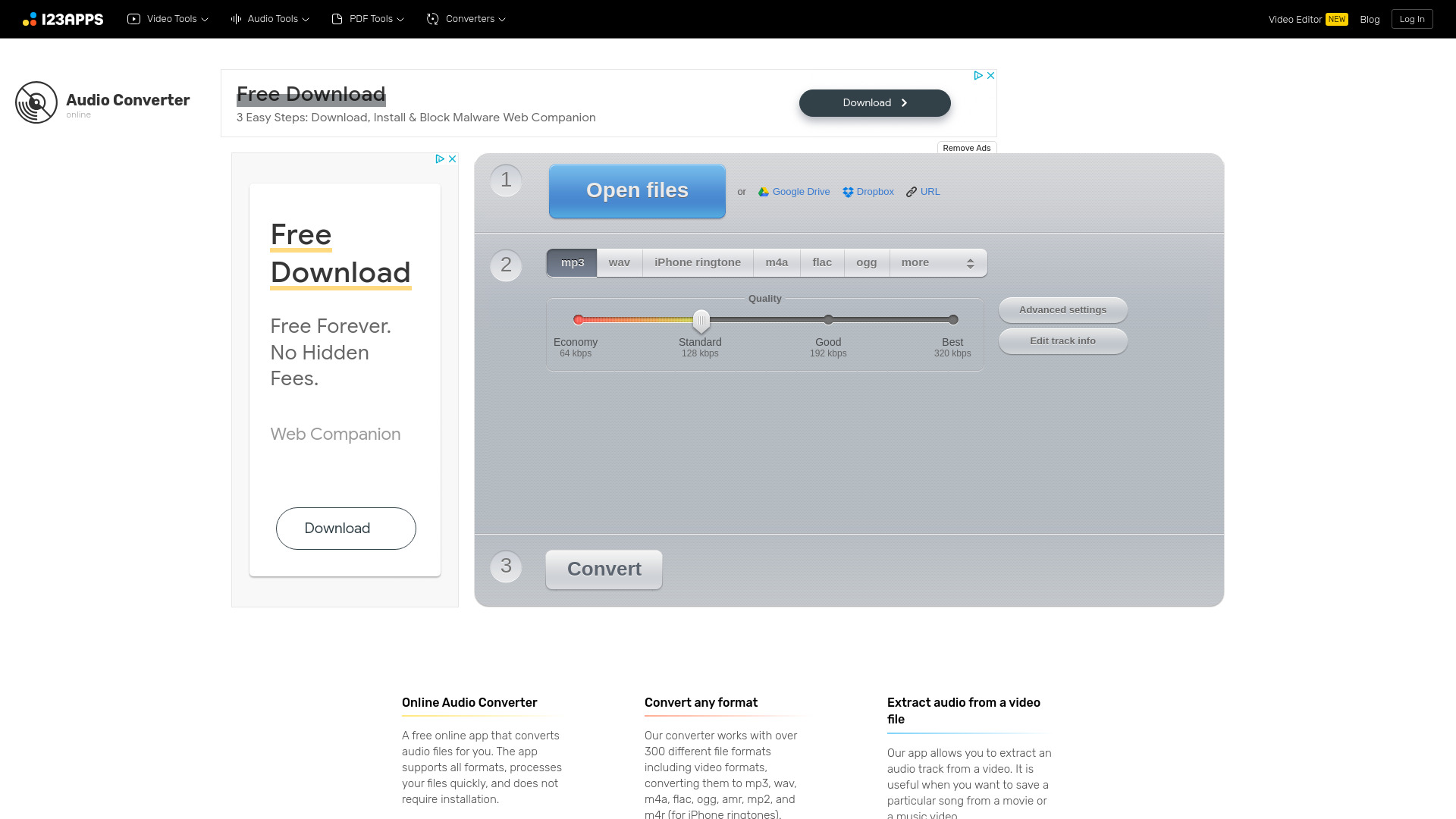The width and height of the screenshot is (1456, 819).
Task: Open files from Google Drive
Action: [793, 192]
